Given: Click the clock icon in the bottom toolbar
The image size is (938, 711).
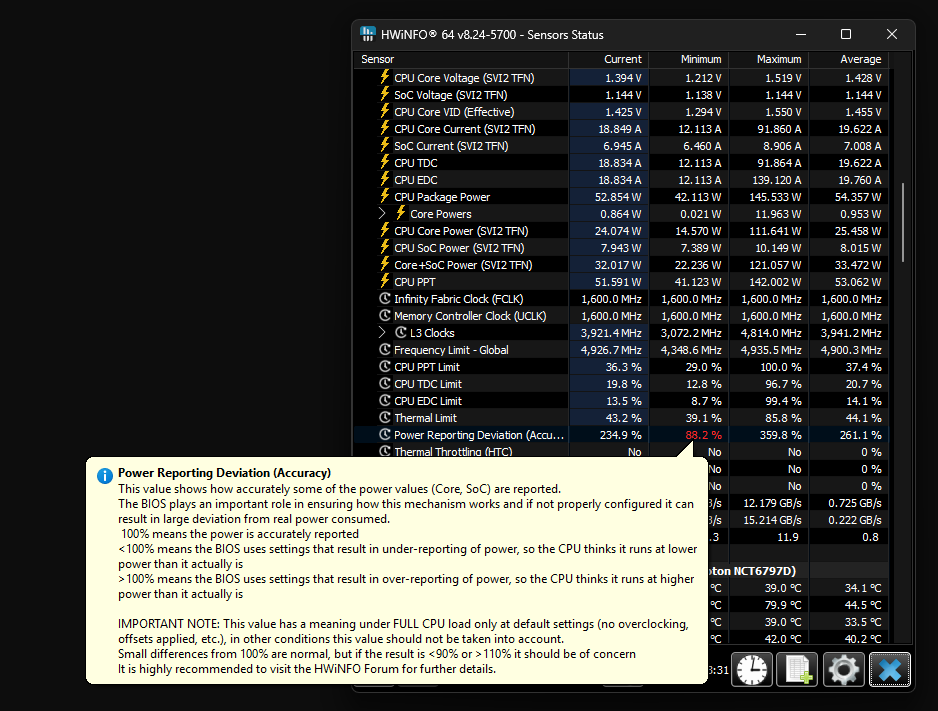Looking at the screenshot, I should click(752, 670).
